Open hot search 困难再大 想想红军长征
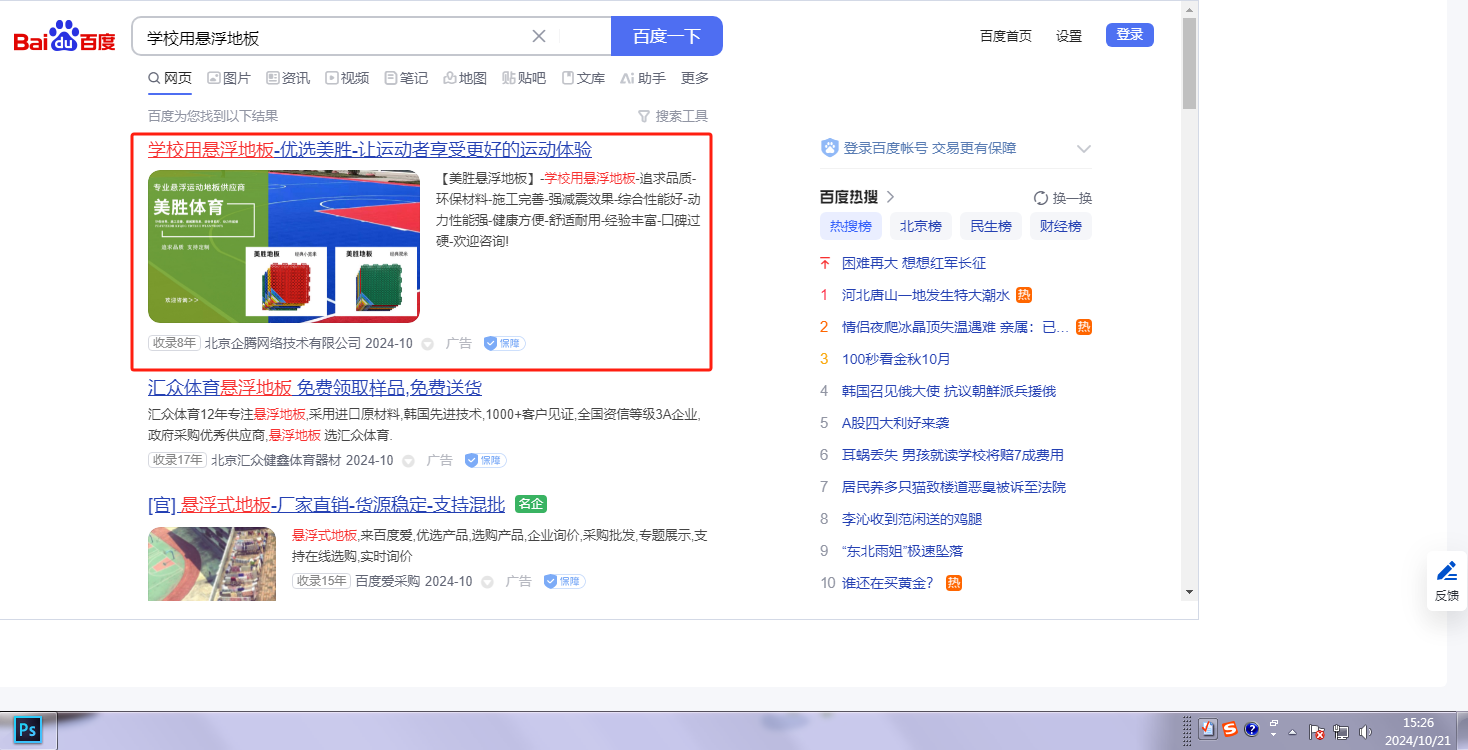 914,263
